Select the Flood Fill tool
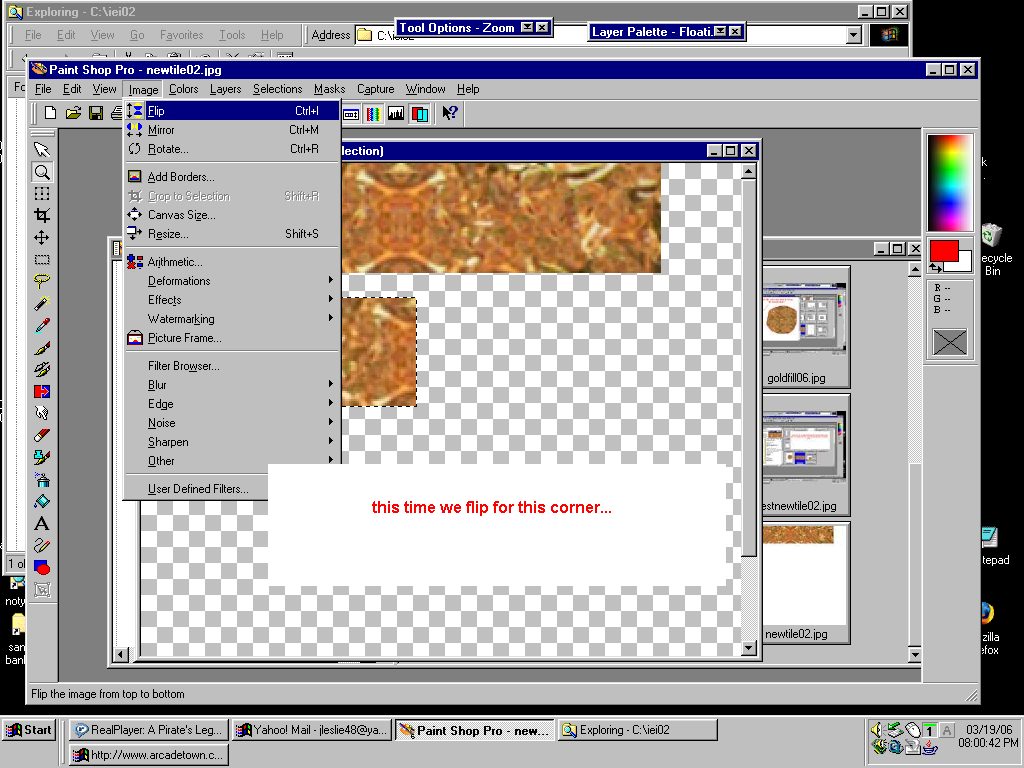The height and width of the screenshot is (768, 1024). (x=42, y=502)
